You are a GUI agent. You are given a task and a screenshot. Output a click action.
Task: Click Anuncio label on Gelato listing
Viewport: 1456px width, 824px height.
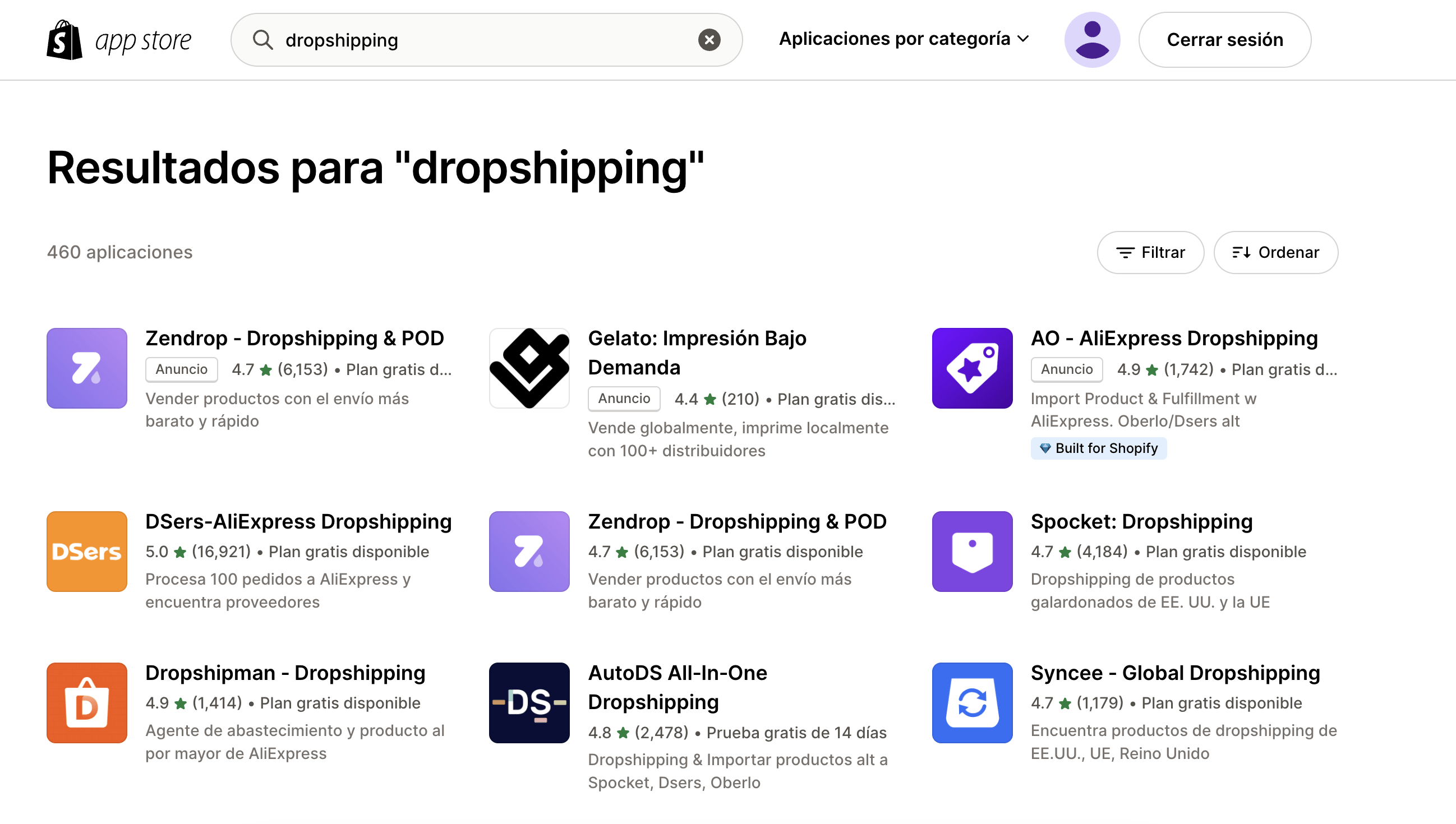point(624,399)
